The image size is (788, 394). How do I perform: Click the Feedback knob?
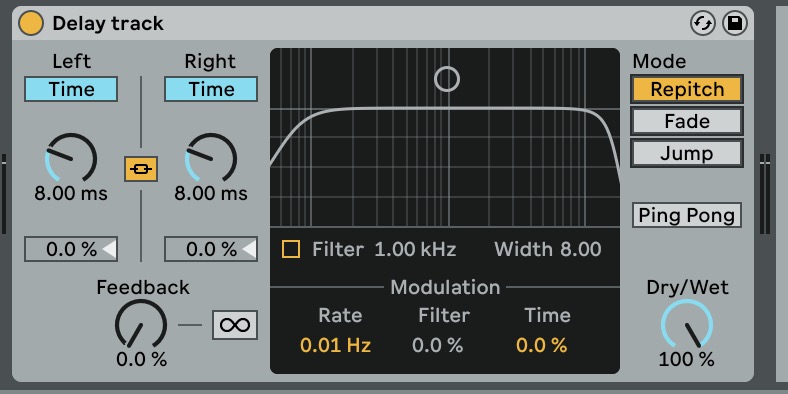click(x=141, y=324)
